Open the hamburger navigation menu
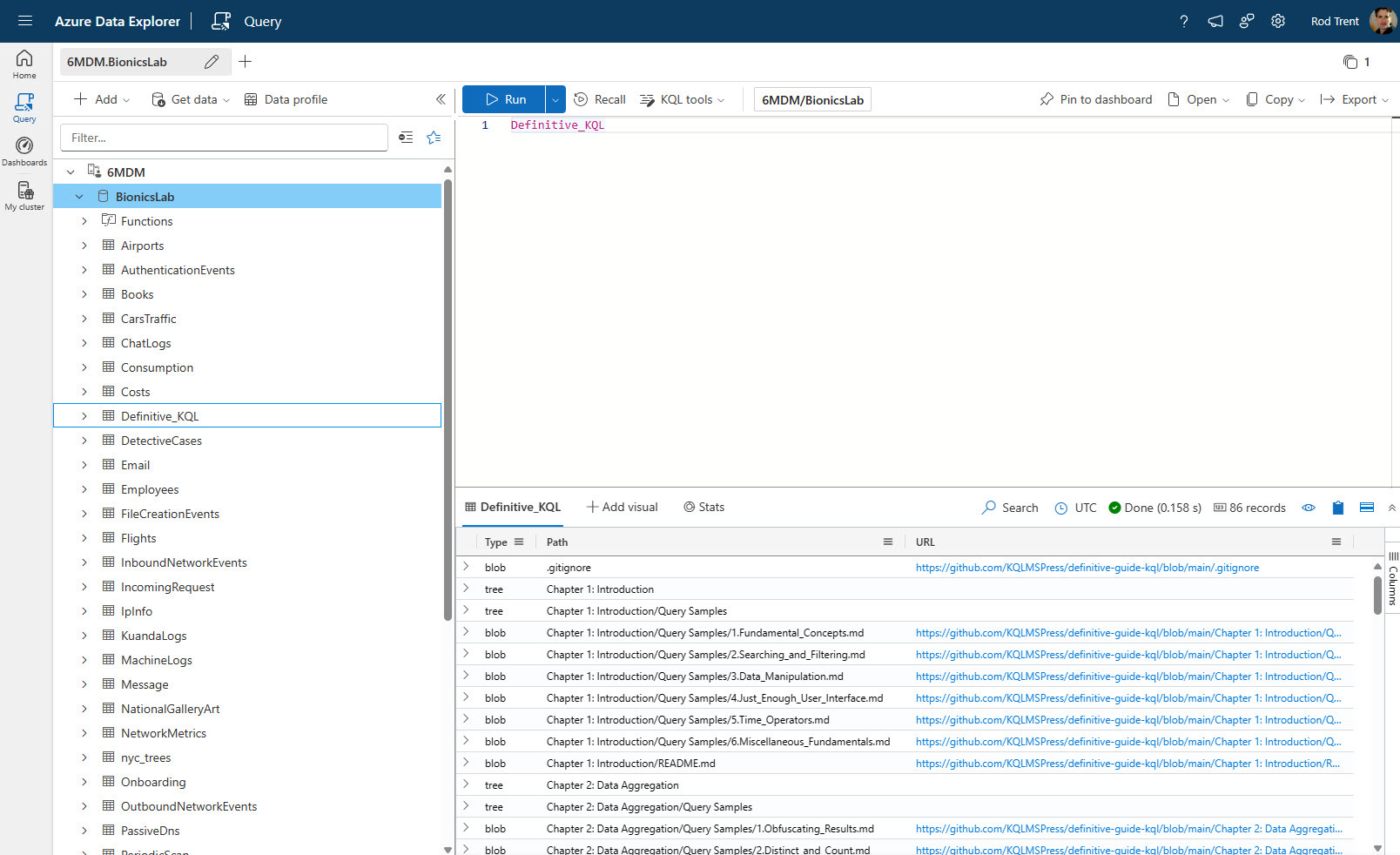Screen dimensions: 1400x855 [24, 21]
